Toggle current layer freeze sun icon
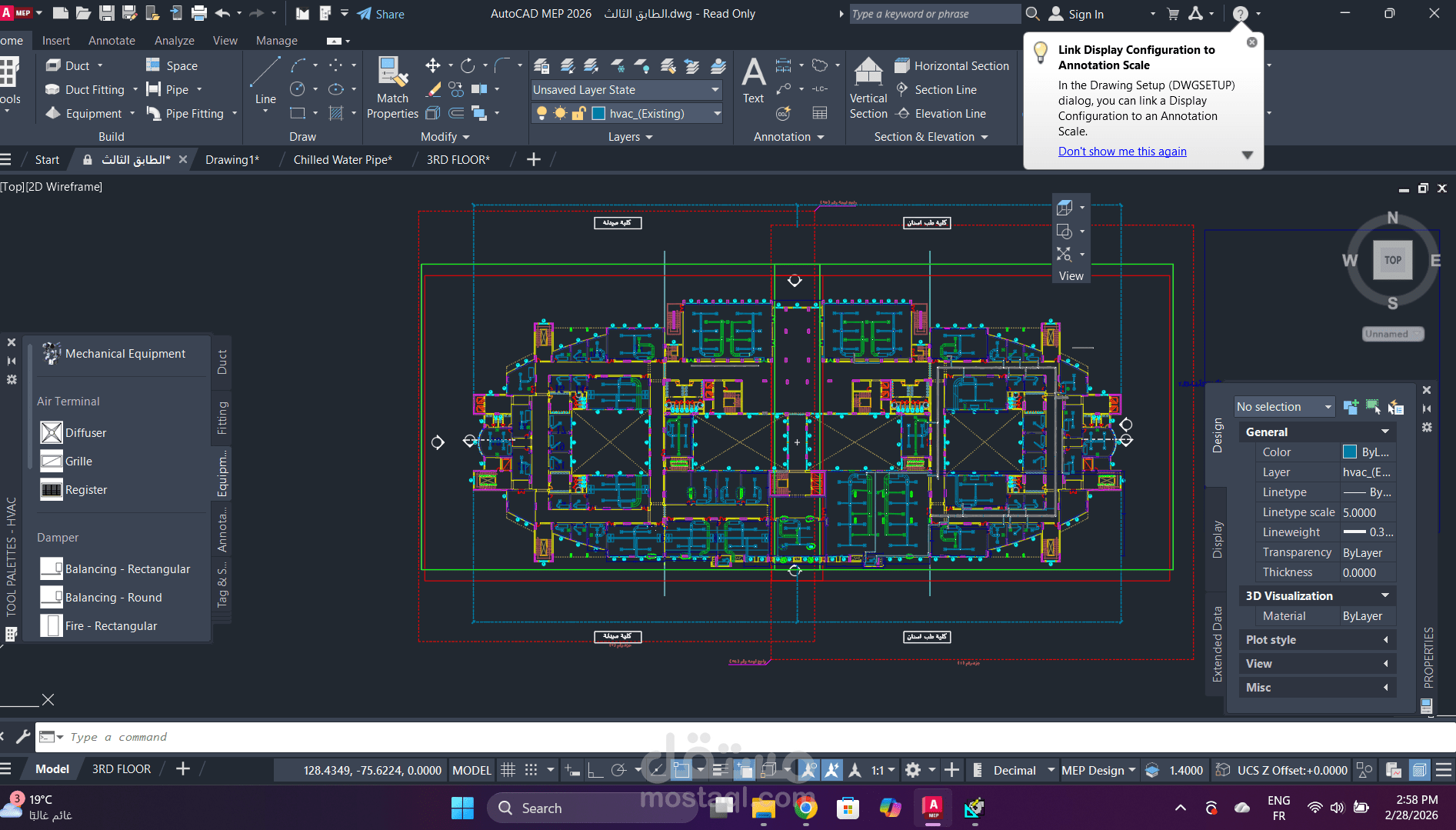The height and width of the screenshot is (830, 1456). pos(560,113)
